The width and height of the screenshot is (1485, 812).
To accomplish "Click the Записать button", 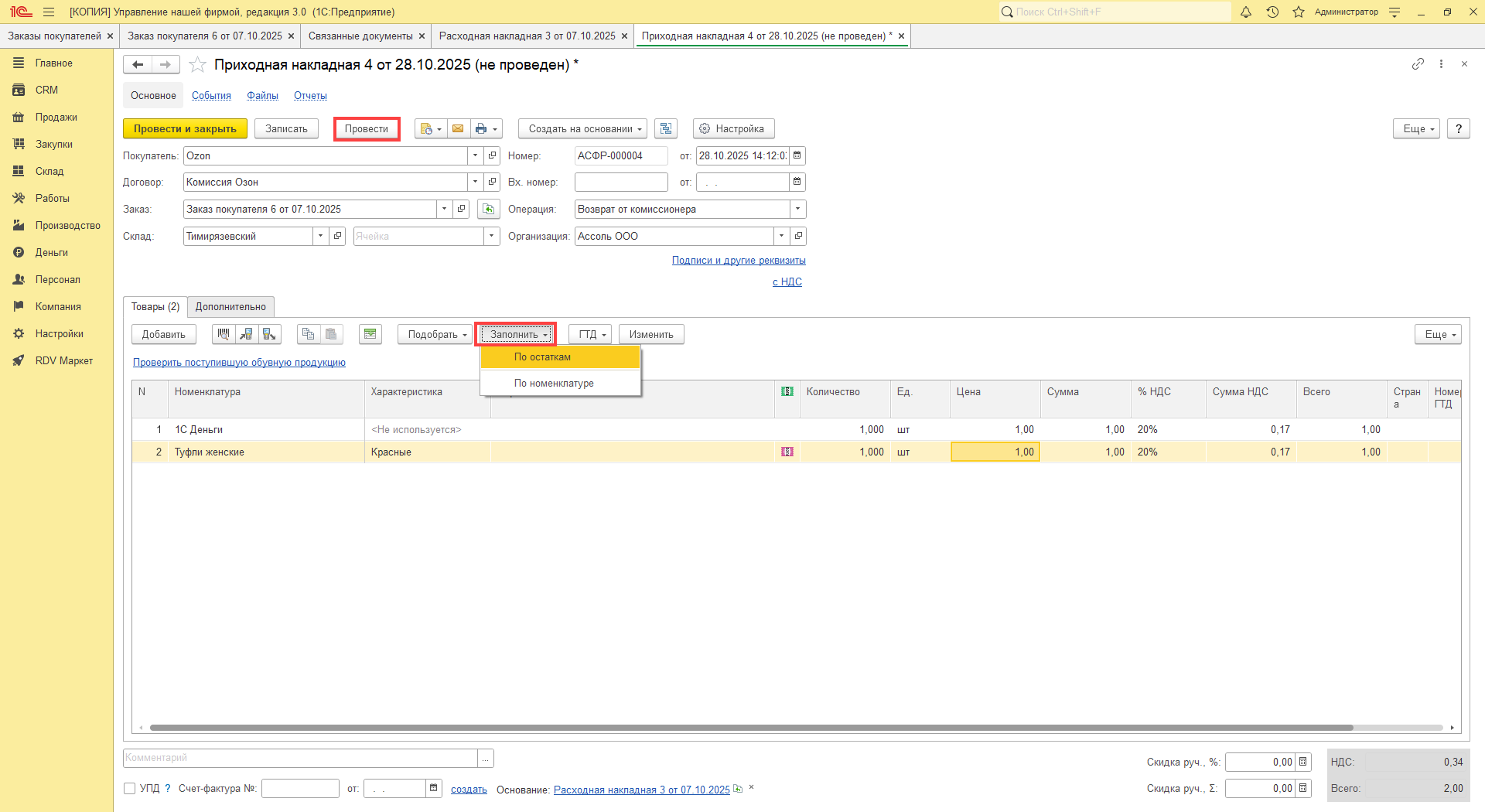I will click(x=286, y=128).
